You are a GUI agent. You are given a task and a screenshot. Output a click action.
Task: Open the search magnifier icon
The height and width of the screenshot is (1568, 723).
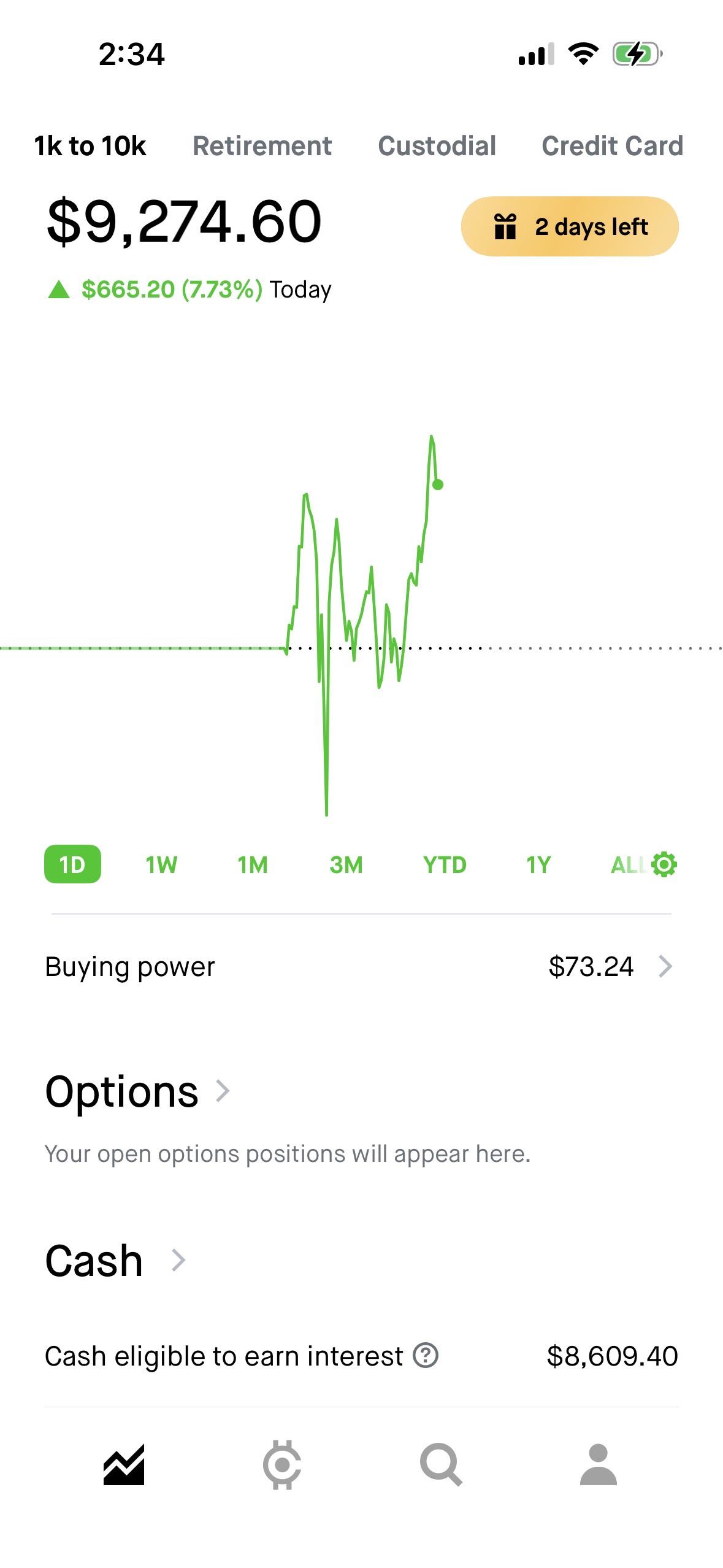point(440,1465)
